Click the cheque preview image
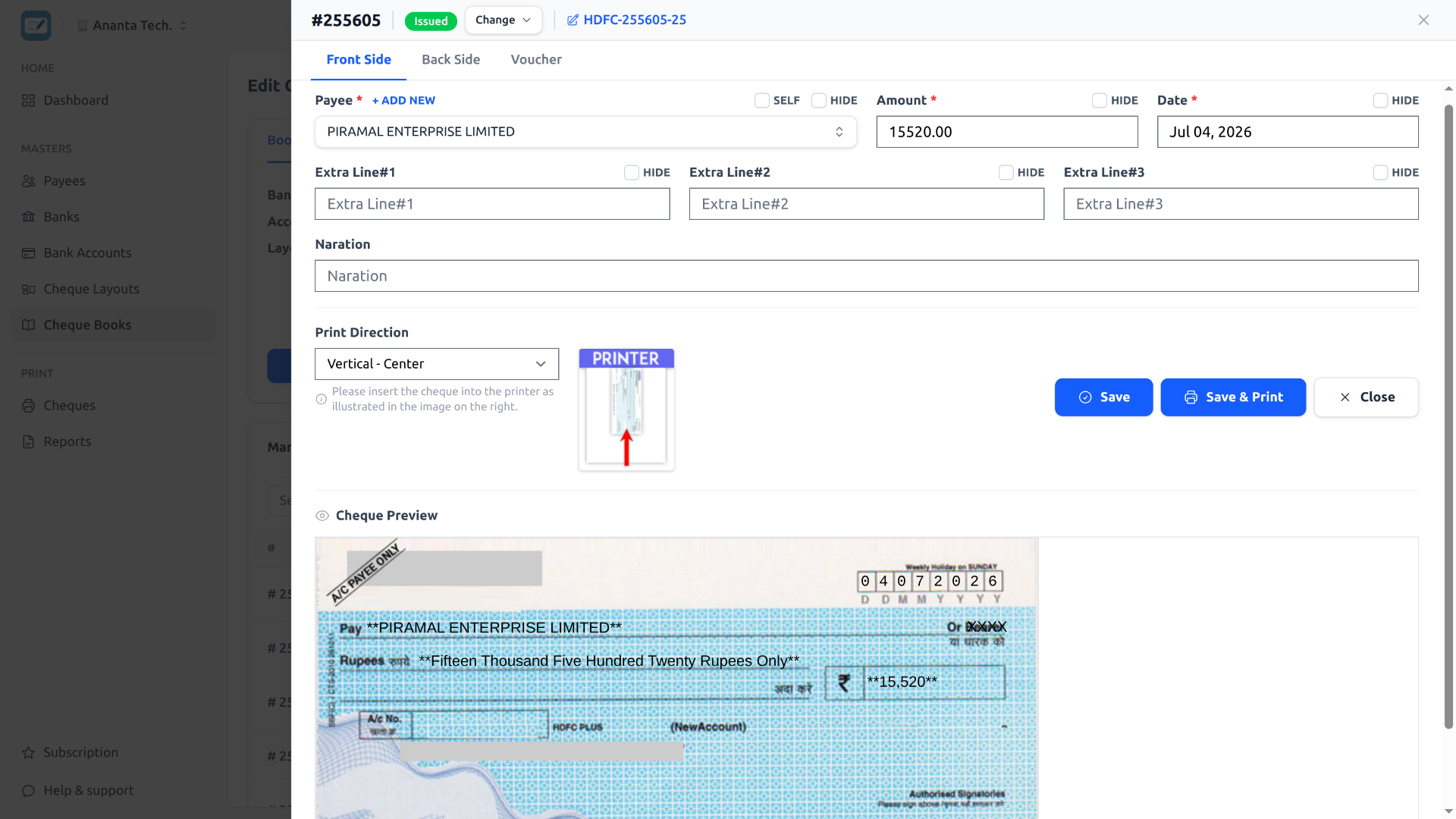This screenshot has width=1456, height=819. pyautogui.click(x=676, y=678)
